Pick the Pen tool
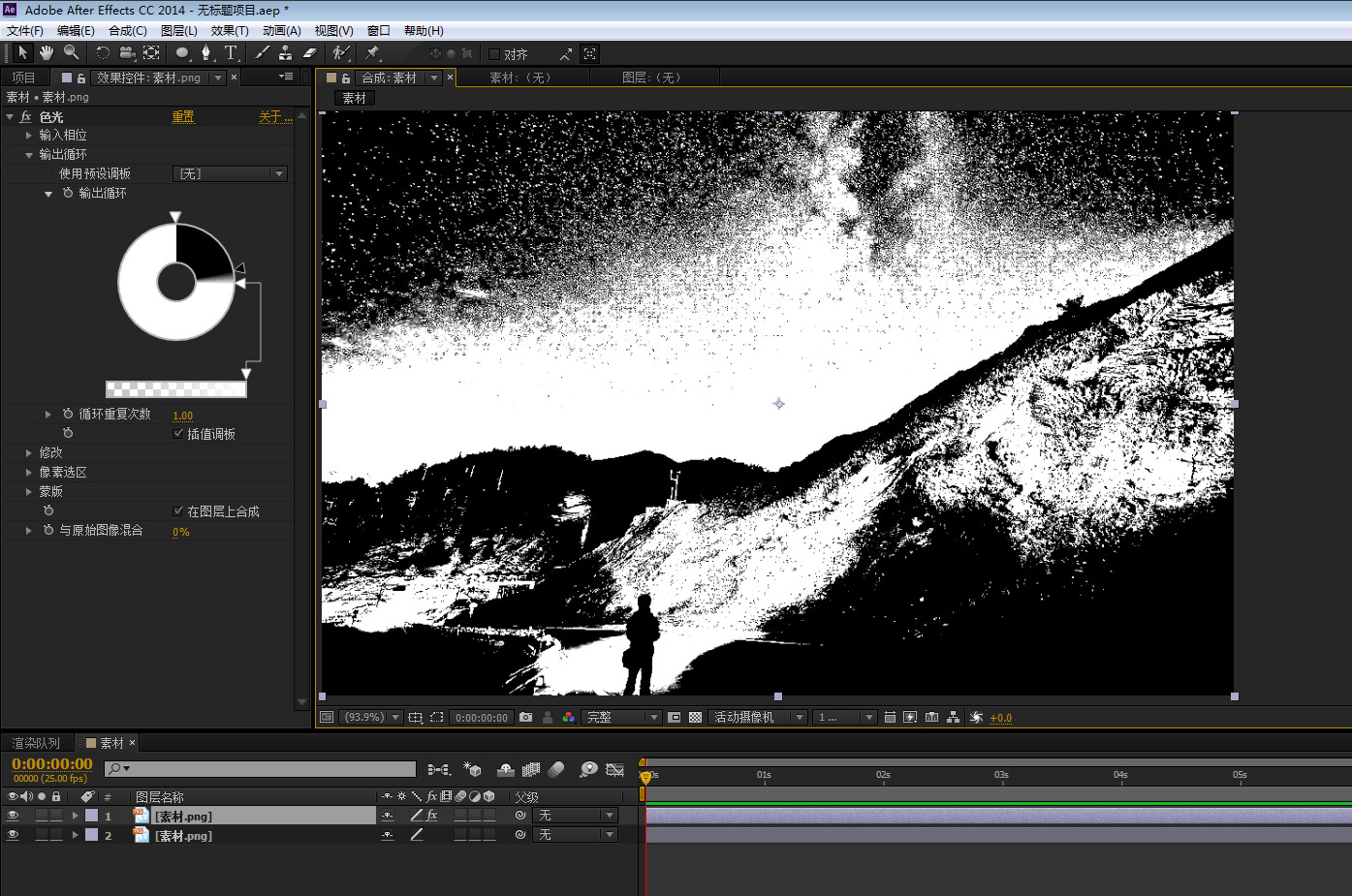This screenshot has height=896, width=1352. (x=205, y=53)
